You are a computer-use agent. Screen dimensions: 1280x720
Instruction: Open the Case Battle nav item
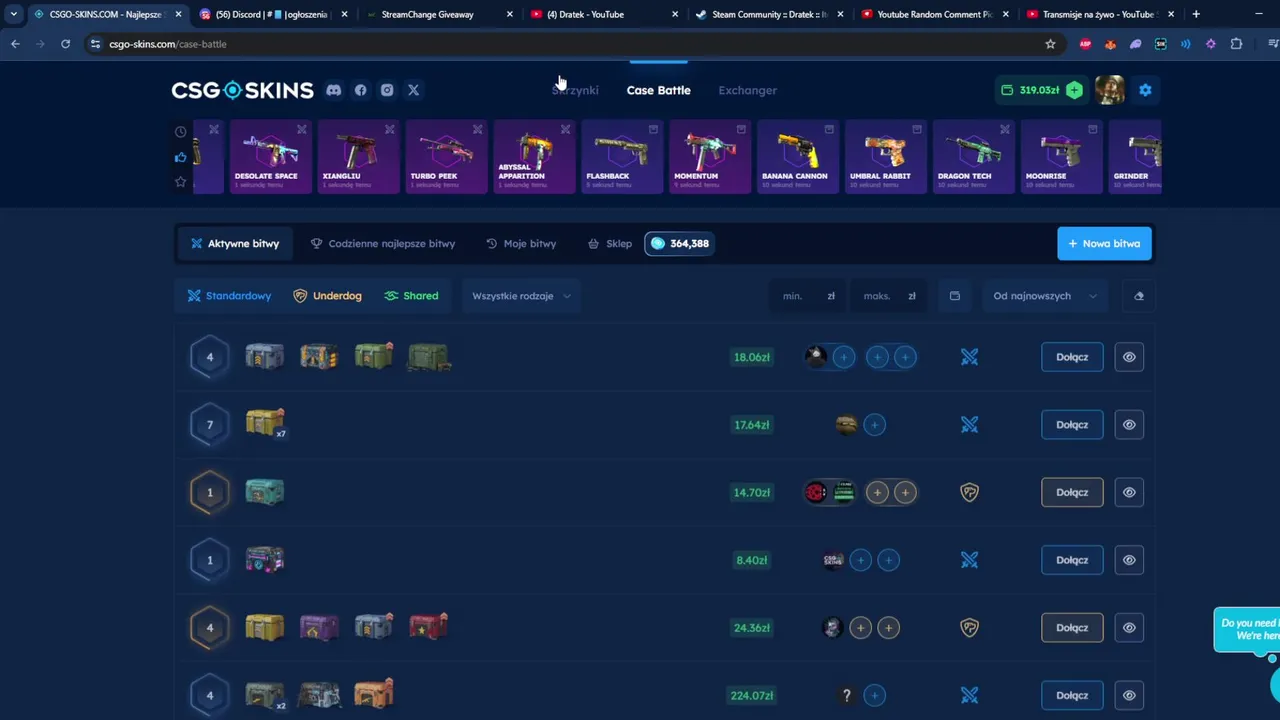[658, 90]
